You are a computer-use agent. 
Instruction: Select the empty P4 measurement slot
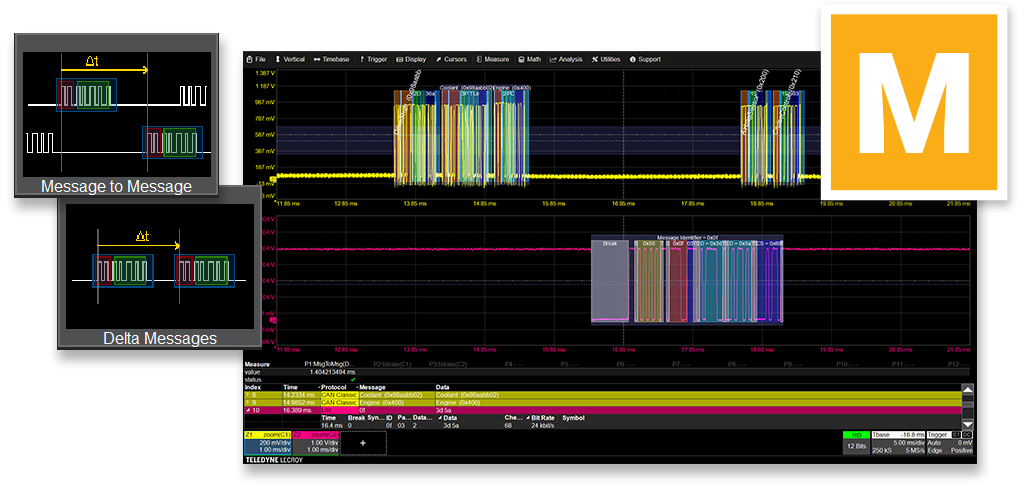(x=513, y=364)
